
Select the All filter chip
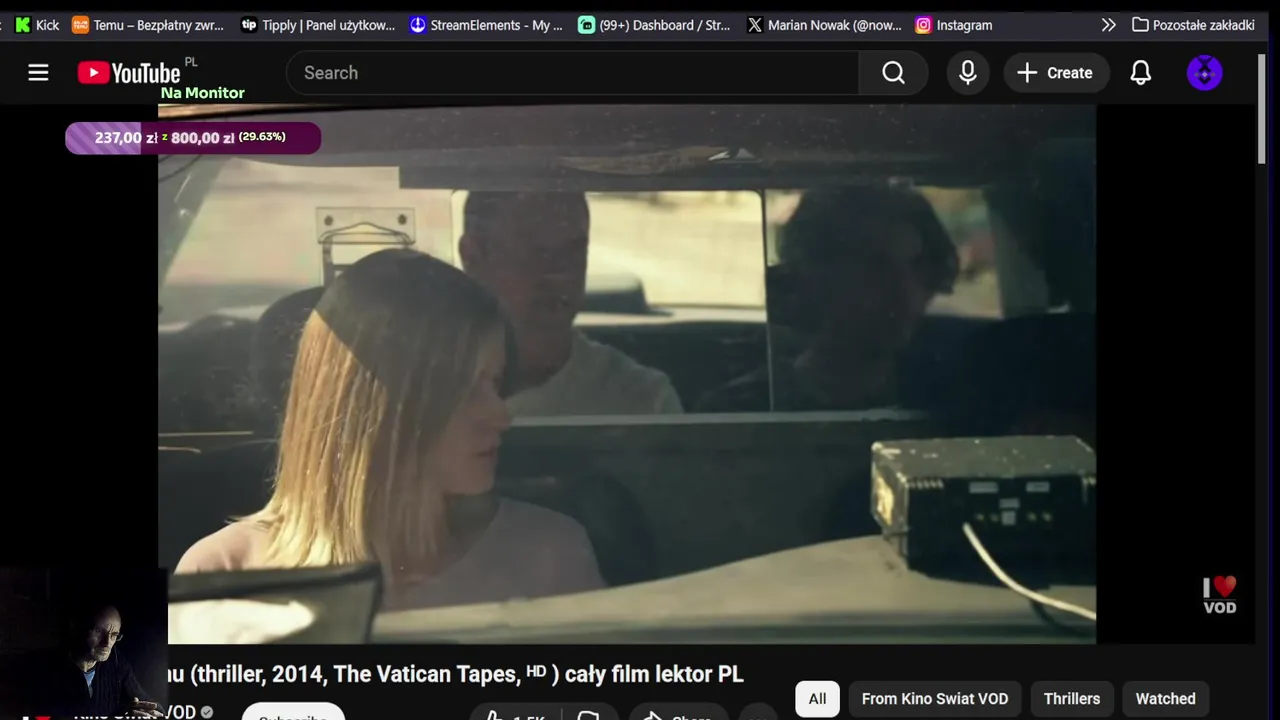tap(817, 699)
